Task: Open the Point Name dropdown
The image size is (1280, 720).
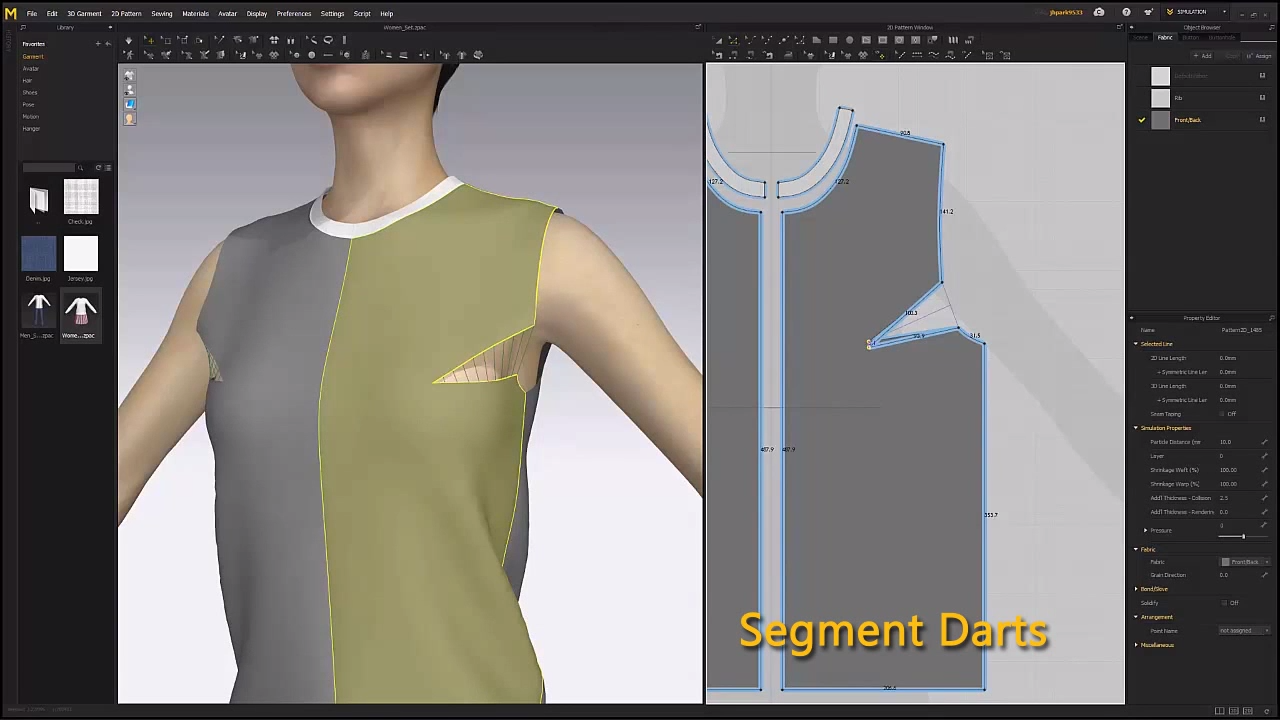Action: (1243, 630)
